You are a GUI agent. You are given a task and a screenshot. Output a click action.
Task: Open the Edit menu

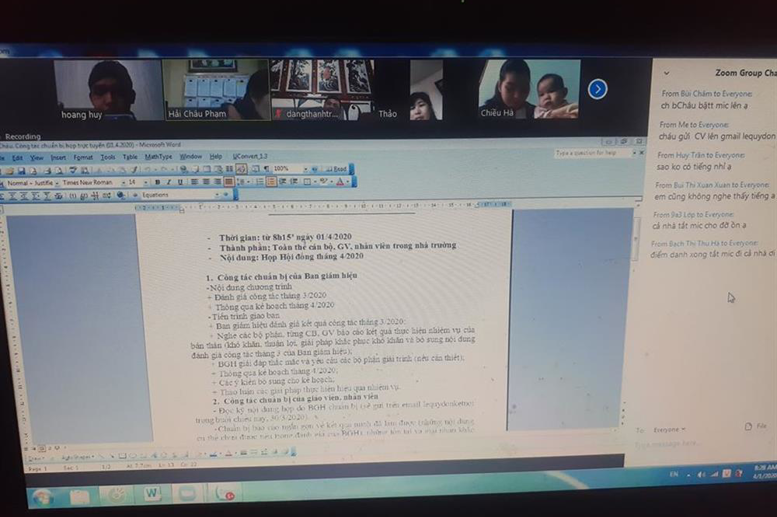[17, 158]
